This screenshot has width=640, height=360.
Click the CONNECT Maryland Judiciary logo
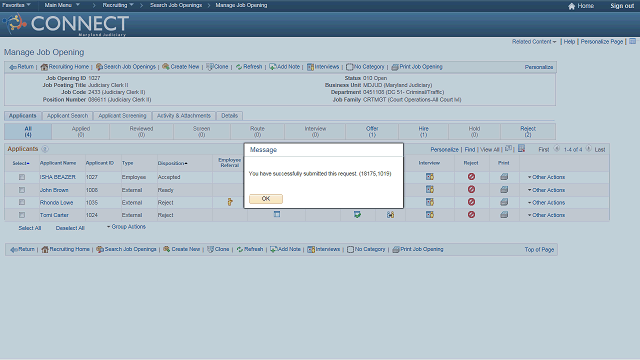[x=67, y=24]
